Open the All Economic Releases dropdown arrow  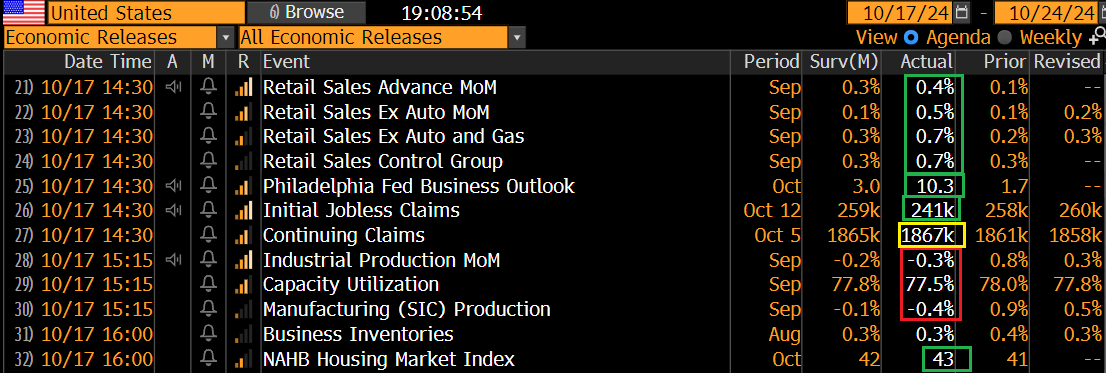517,37
